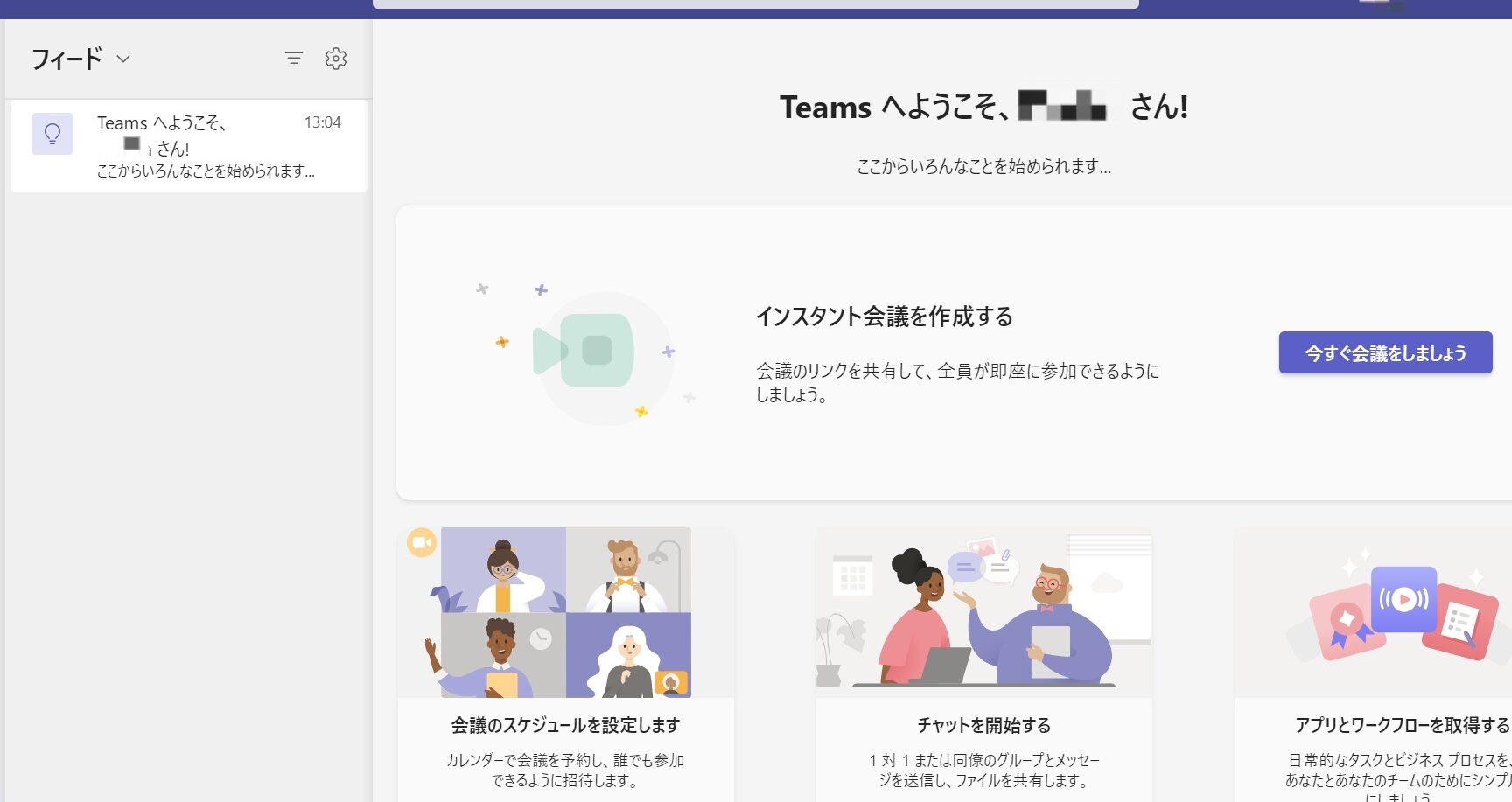
Task: Click the lightbulb icon in the welcome notification
Action: tap(52, 134)
